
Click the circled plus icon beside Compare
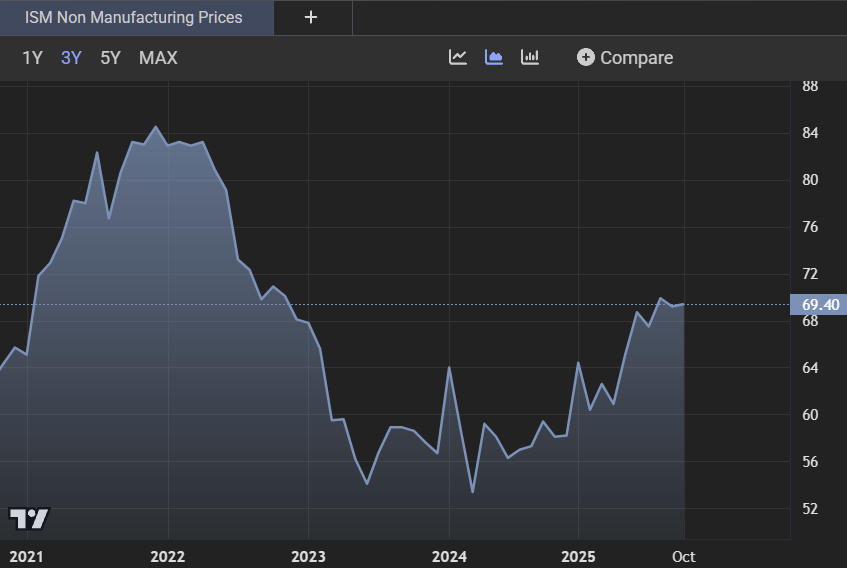[586, 57]
